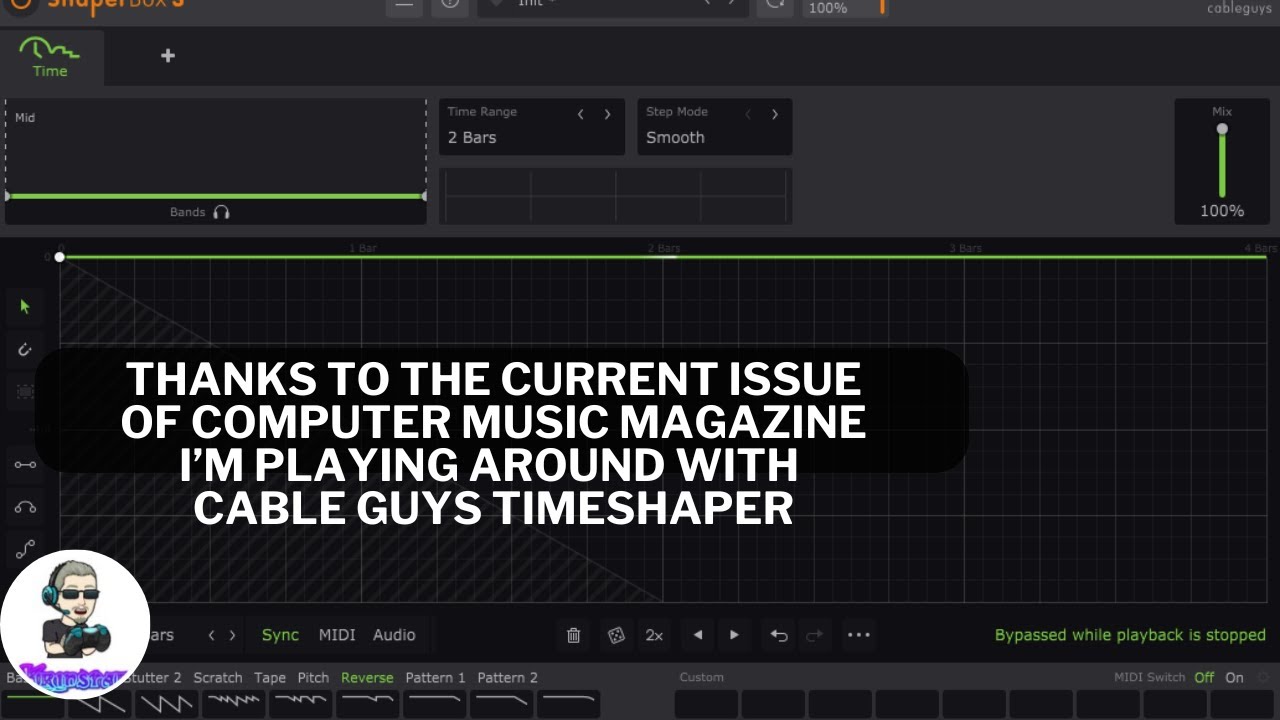
Task: Select the Pattern 2 preset category
Action: 507,677
